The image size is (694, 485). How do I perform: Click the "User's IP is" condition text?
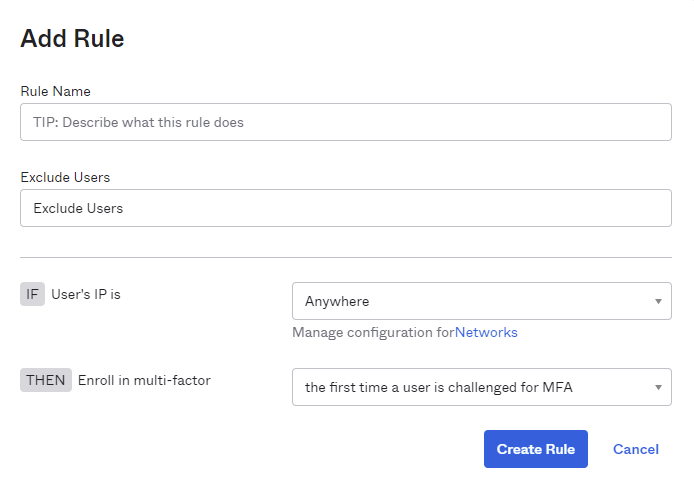(86, 295)
